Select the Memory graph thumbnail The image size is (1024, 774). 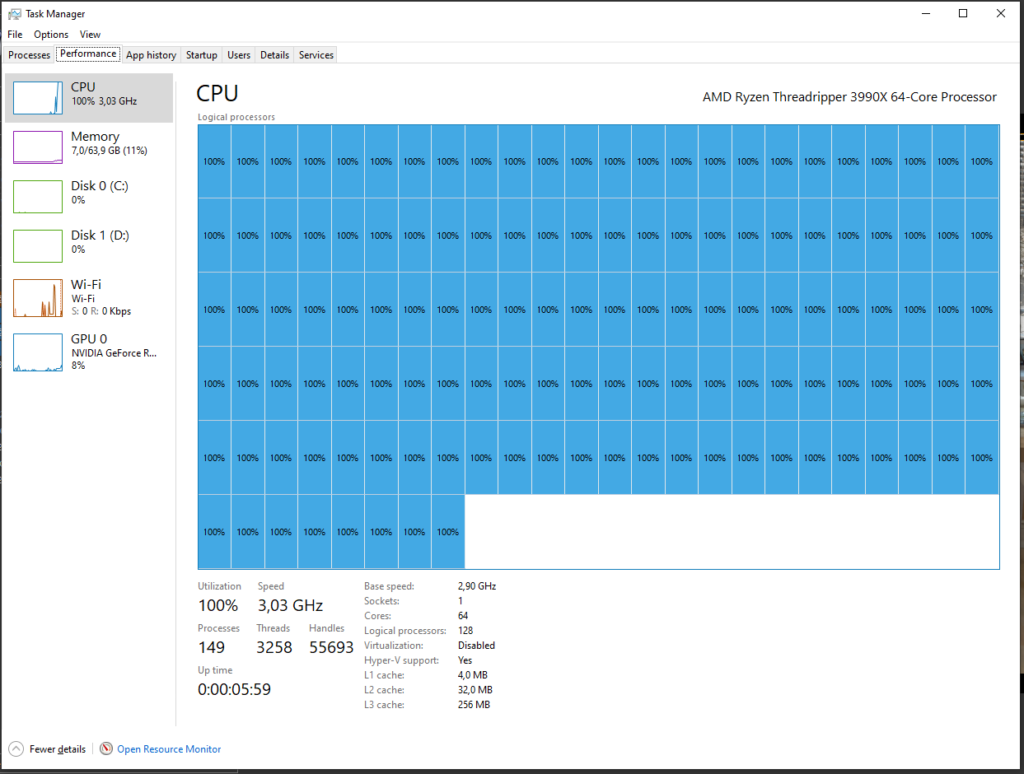37,147
